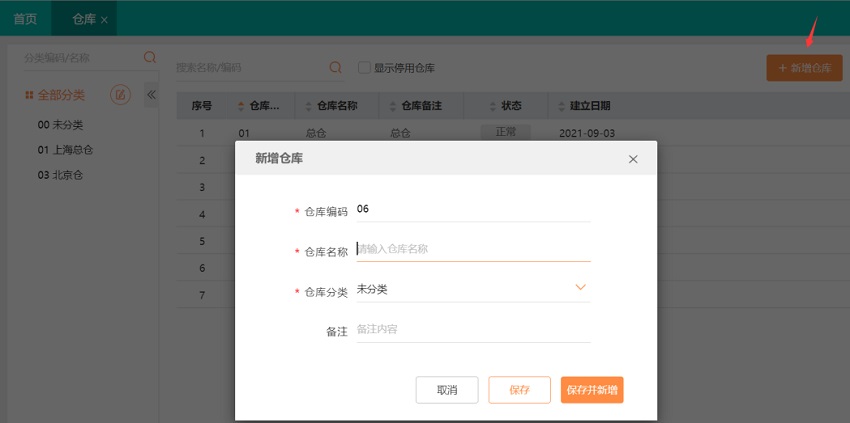Switch to the 首页 tab
This screenshot has height=423, width=850.
(x=25, y=19)
